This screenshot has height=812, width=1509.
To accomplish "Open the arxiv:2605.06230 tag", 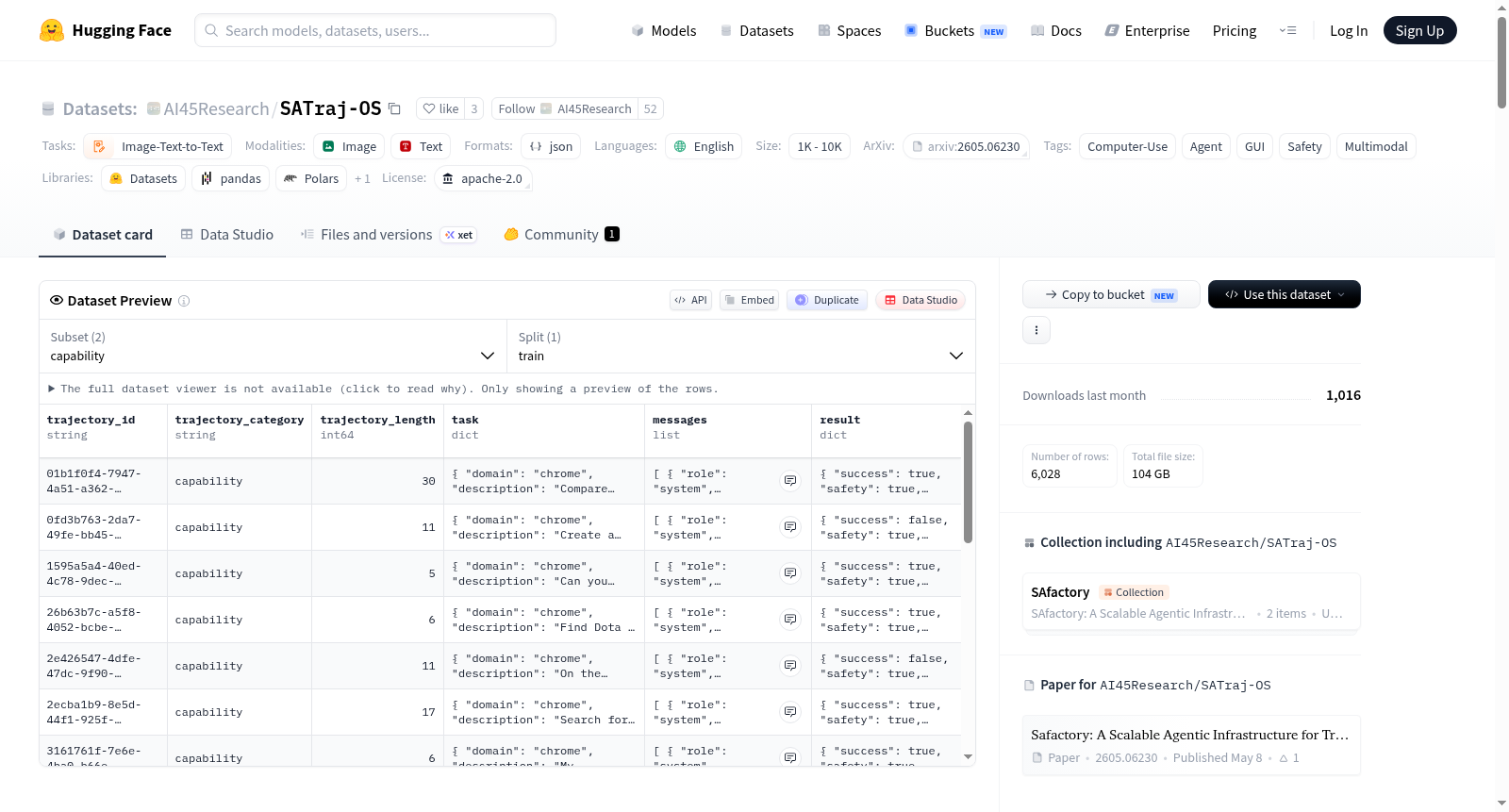I will click(x=966, y=146).
